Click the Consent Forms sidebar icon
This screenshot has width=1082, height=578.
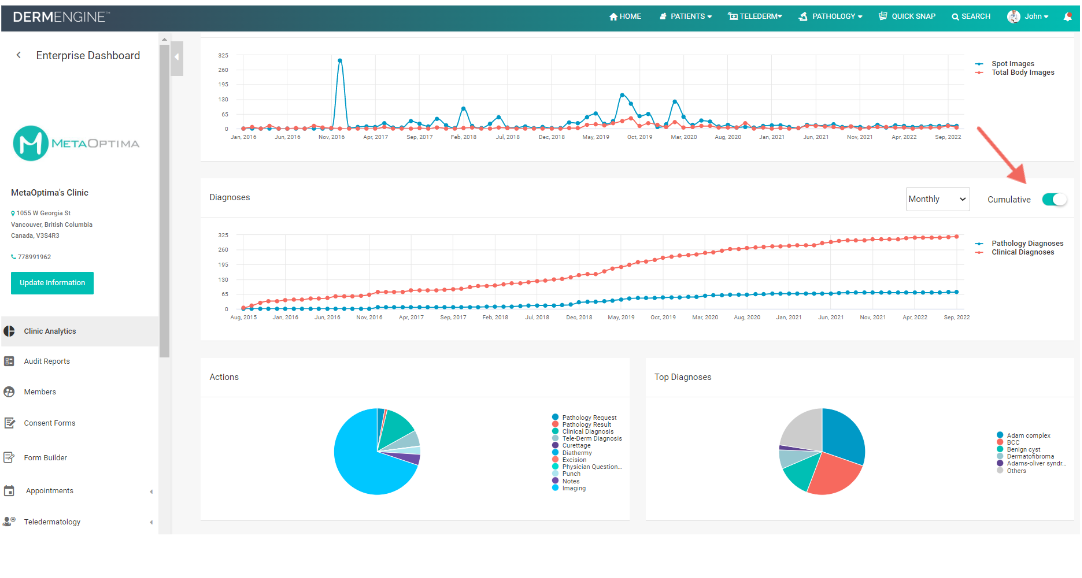click(x=9, y=423)
